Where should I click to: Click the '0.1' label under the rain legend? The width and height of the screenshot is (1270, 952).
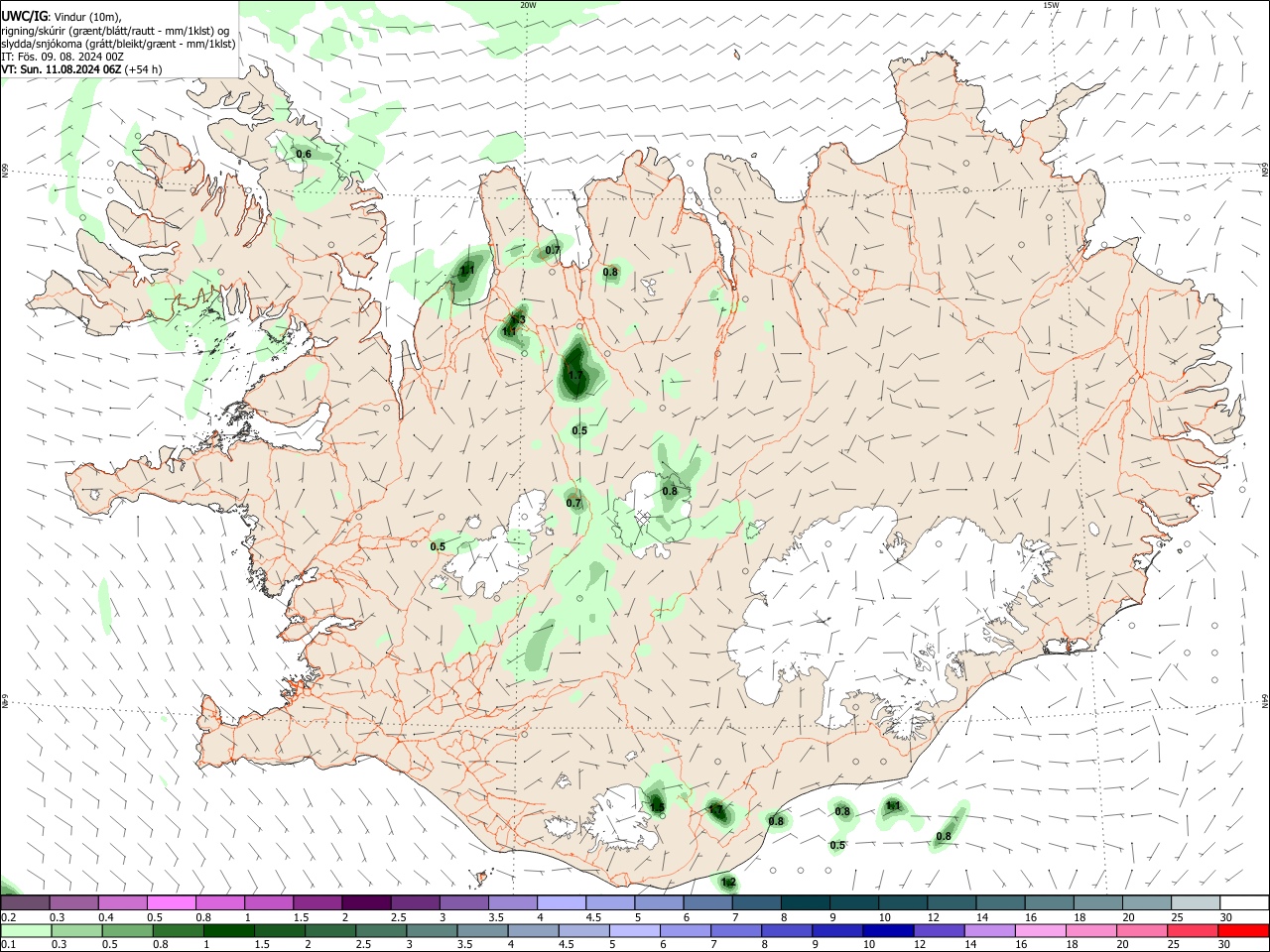tap(8, 945)
